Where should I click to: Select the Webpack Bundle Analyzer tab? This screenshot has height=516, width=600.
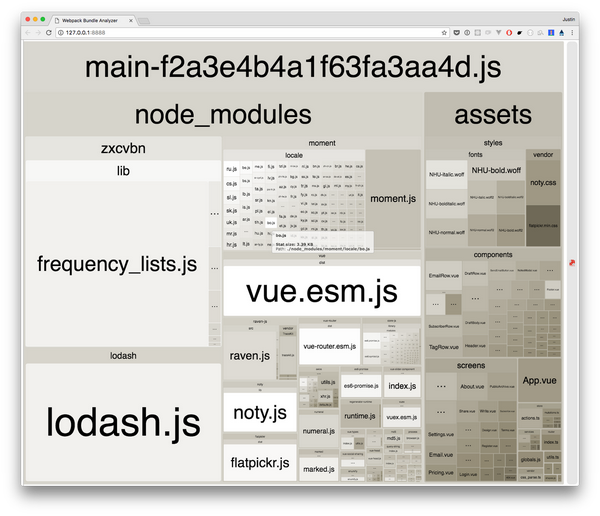(90, 21)
